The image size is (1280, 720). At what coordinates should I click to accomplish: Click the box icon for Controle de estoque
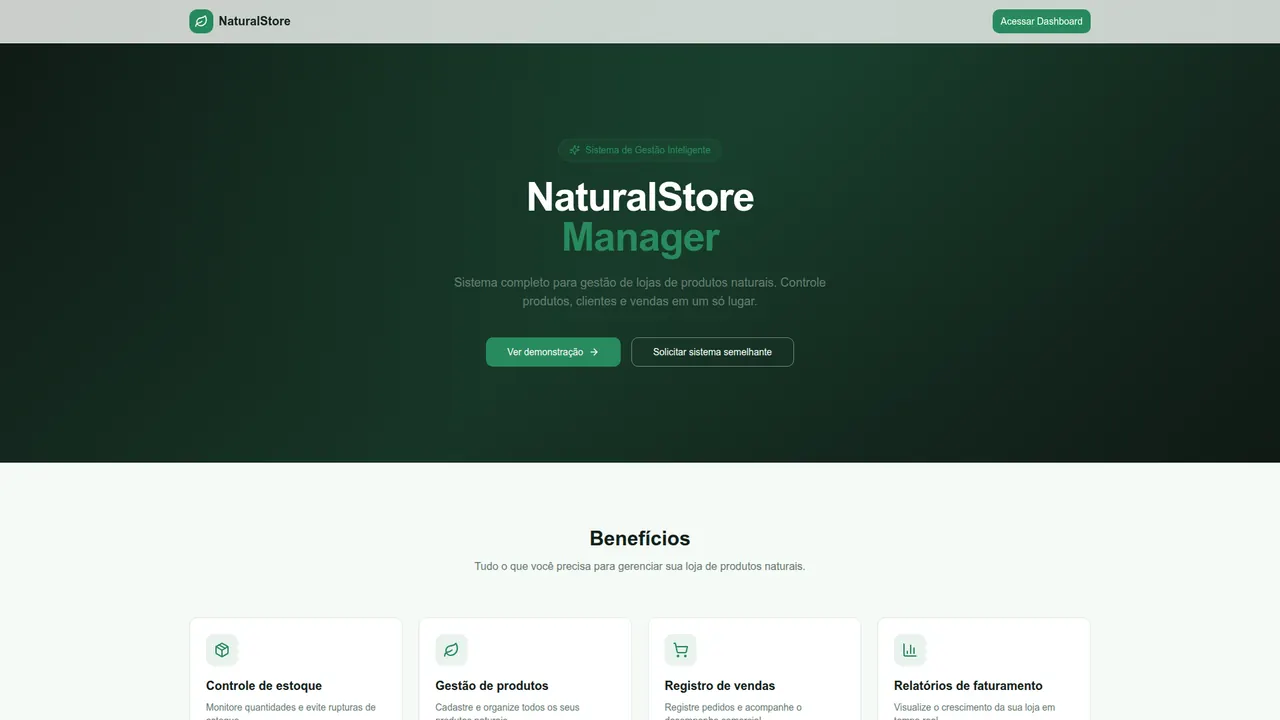pos(222,650)
